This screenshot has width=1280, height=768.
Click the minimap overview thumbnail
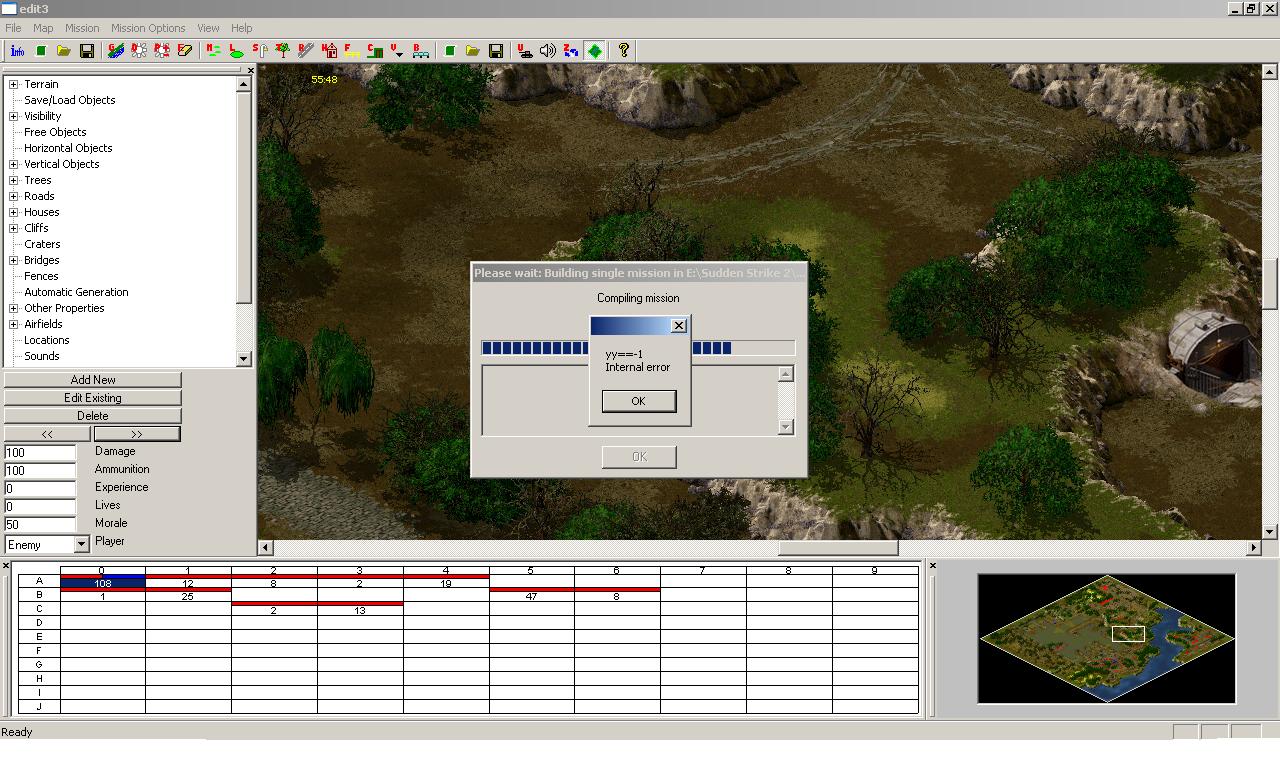tap(1106, 638)
